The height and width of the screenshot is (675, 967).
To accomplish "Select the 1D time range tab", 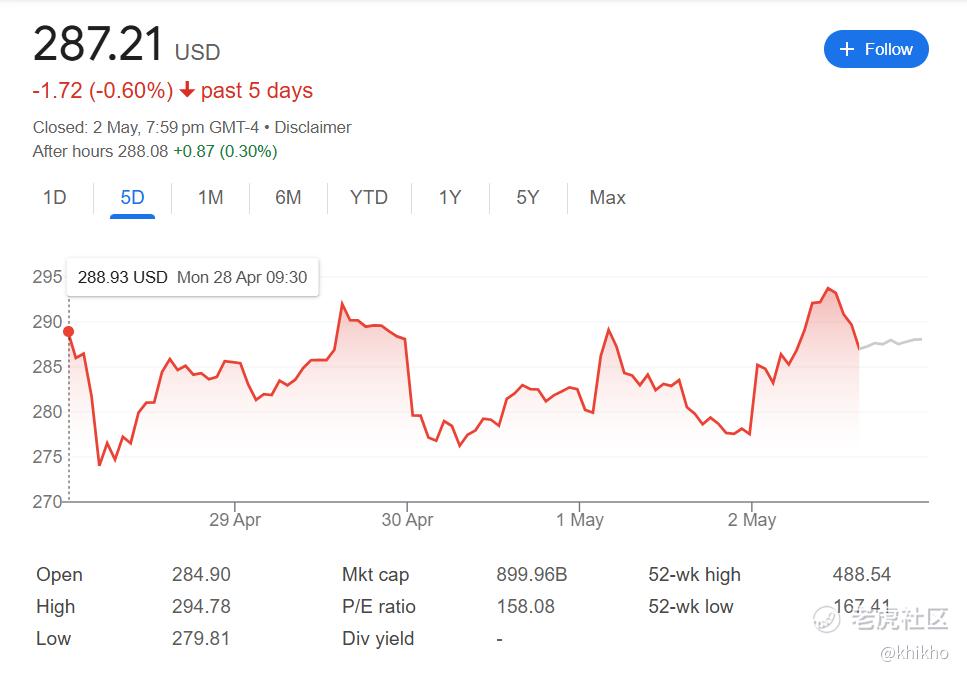I will click(x=54, y=197).
